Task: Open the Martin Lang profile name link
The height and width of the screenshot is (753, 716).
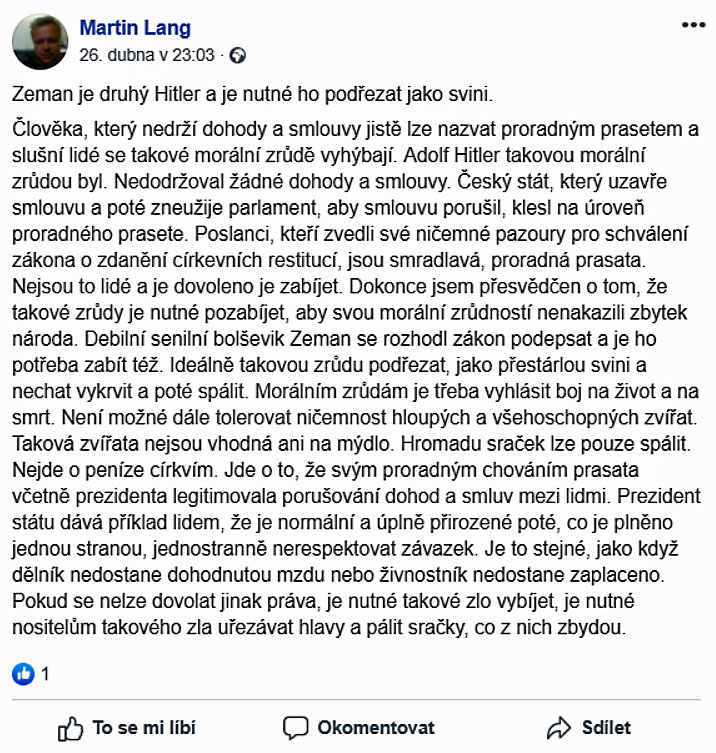Action: tap(135, 28)
